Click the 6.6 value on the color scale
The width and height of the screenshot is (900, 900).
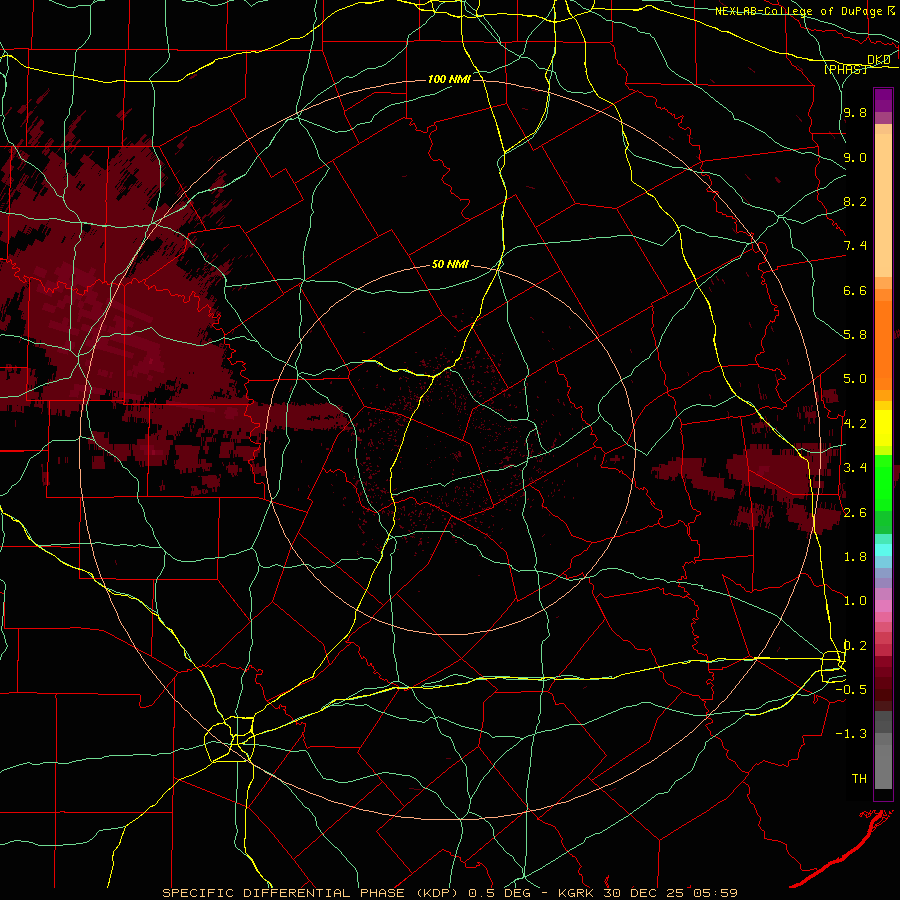(x=855, y=290)
